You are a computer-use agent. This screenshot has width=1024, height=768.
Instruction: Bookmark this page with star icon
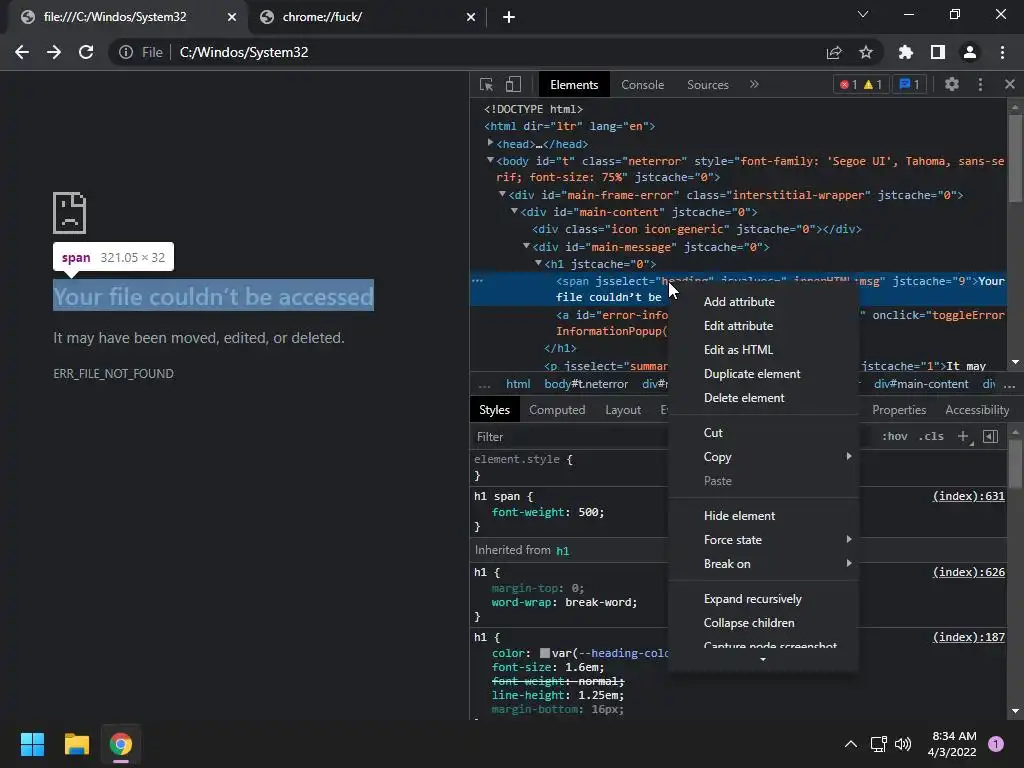coord(866,52)
